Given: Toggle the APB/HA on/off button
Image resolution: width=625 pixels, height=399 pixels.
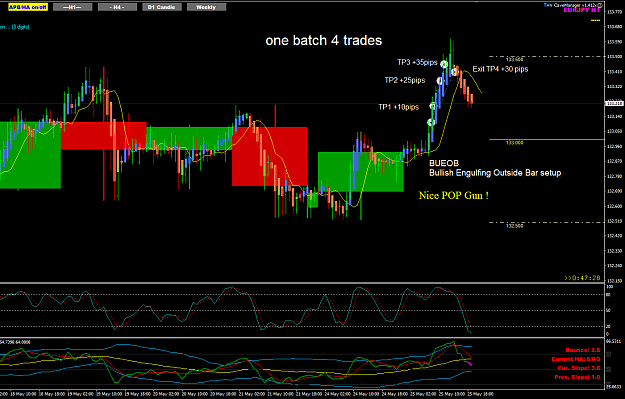Looking at the screenshot, I should coord(28,7).
